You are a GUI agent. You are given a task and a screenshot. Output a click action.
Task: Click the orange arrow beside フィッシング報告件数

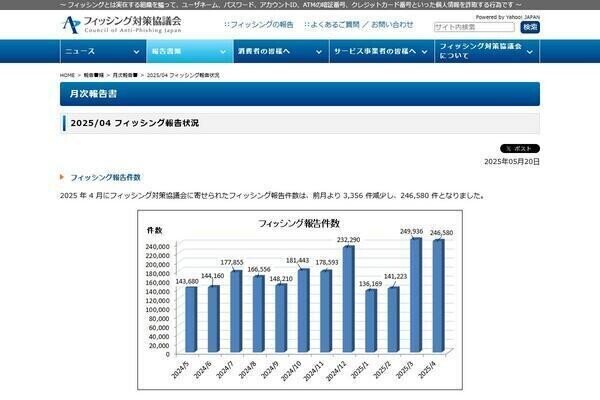point(62,177)
